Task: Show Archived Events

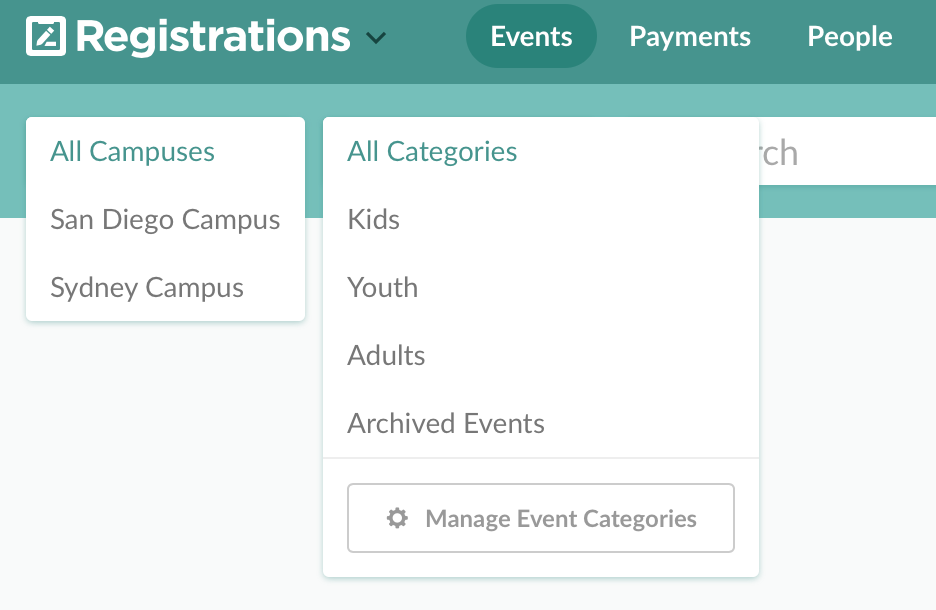Action: tap(446, 424)
